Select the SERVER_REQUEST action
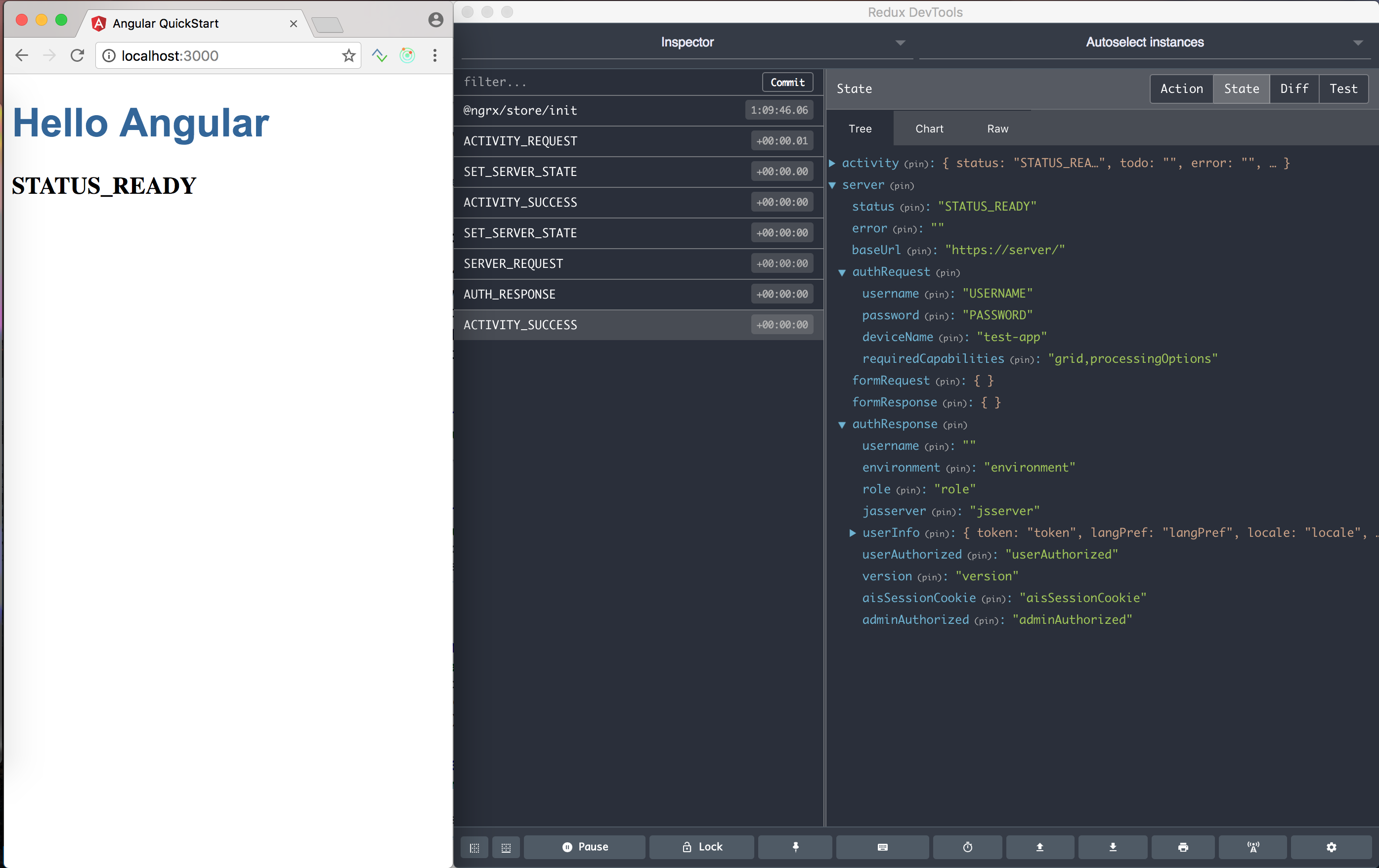 click(639, 263)
